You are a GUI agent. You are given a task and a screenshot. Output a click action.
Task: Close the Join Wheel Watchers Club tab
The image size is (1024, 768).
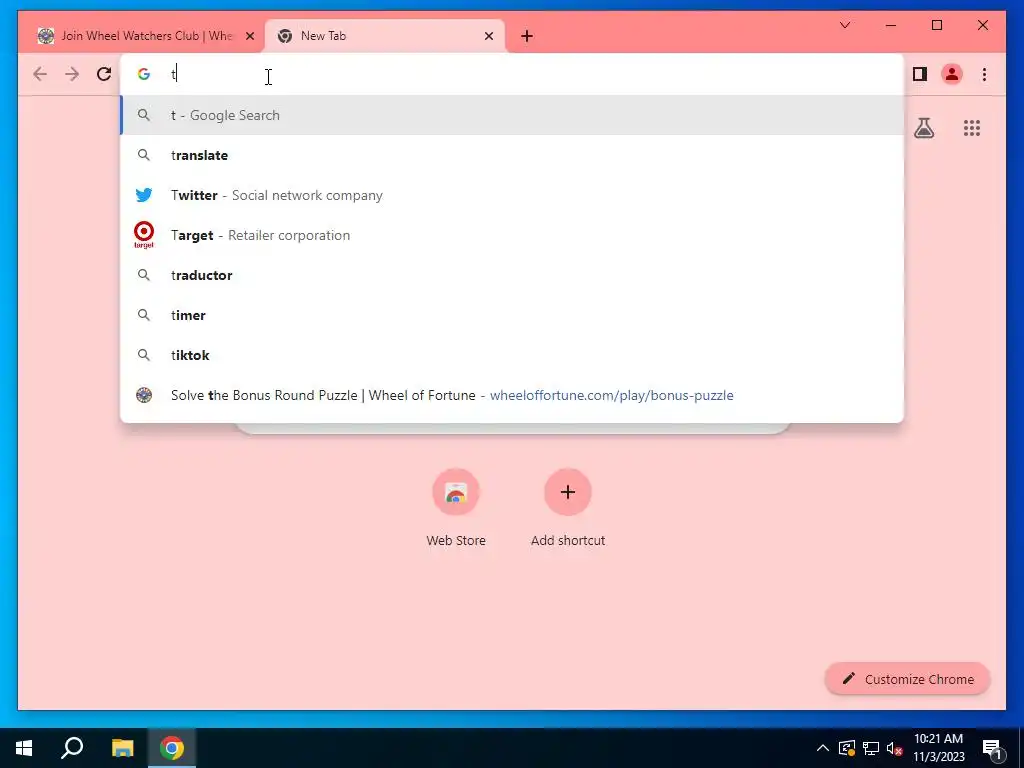249,36
